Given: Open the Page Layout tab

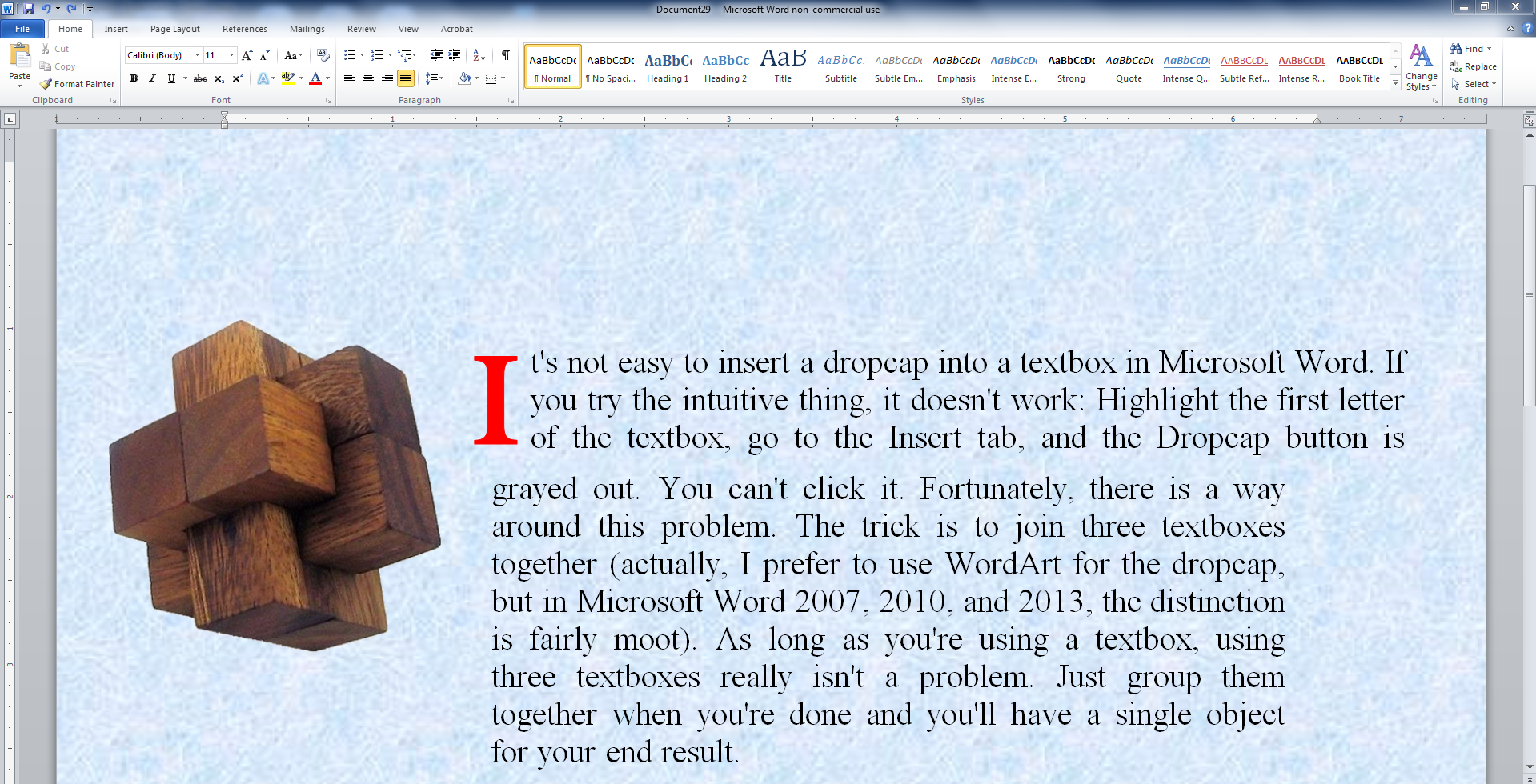Looking at the screenshot, I should click(174, 29).
